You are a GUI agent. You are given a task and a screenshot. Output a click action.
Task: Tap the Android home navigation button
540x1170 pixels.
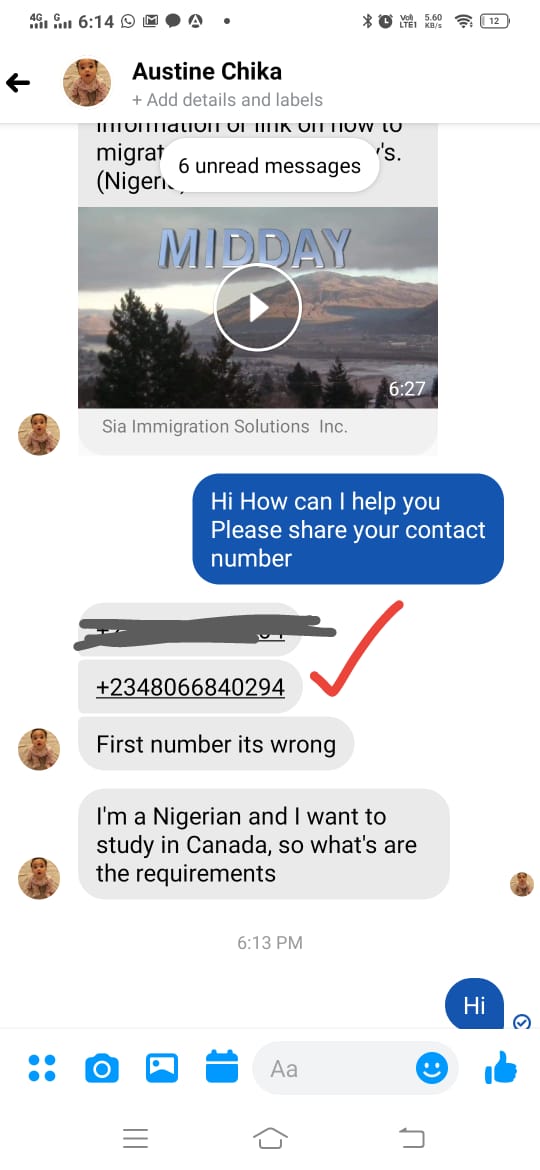click(x=270, y=1138)
